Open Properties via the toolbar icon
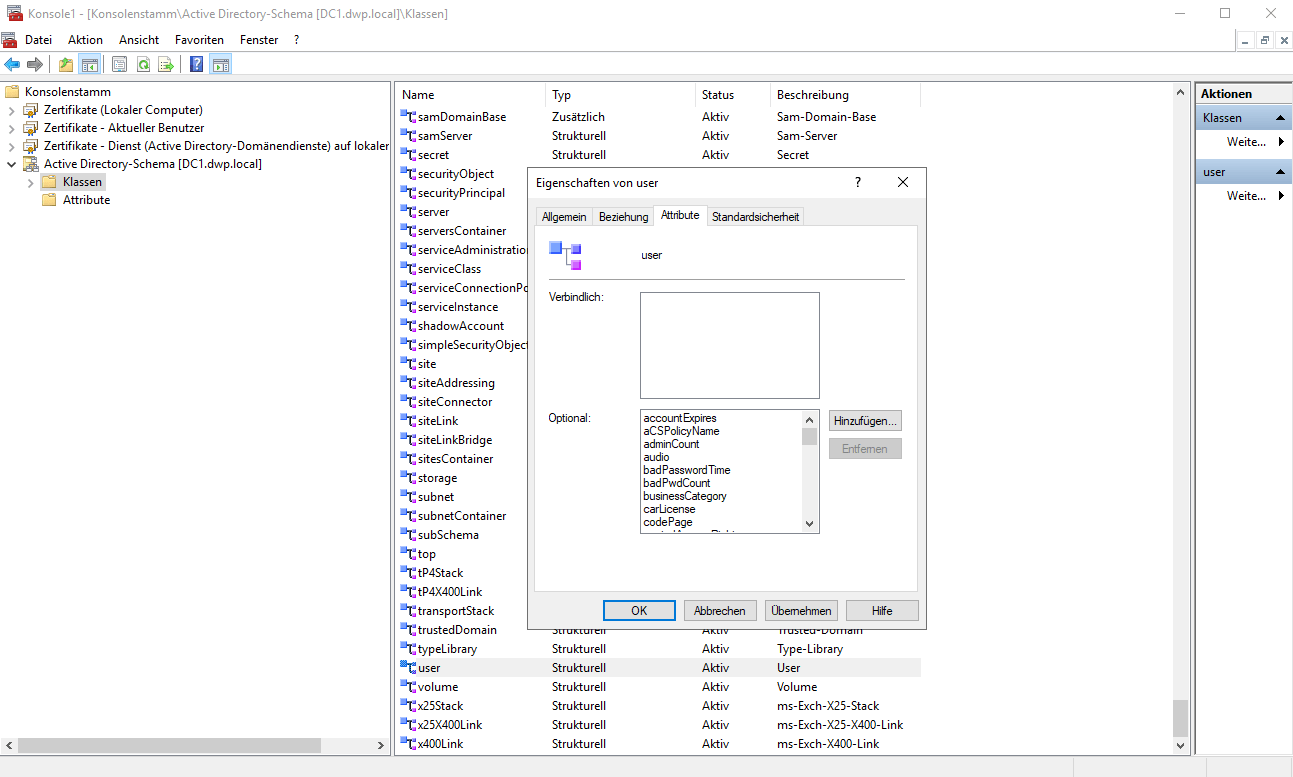The height and width of the screenshot is (777, 1293). tap(119, 65)
